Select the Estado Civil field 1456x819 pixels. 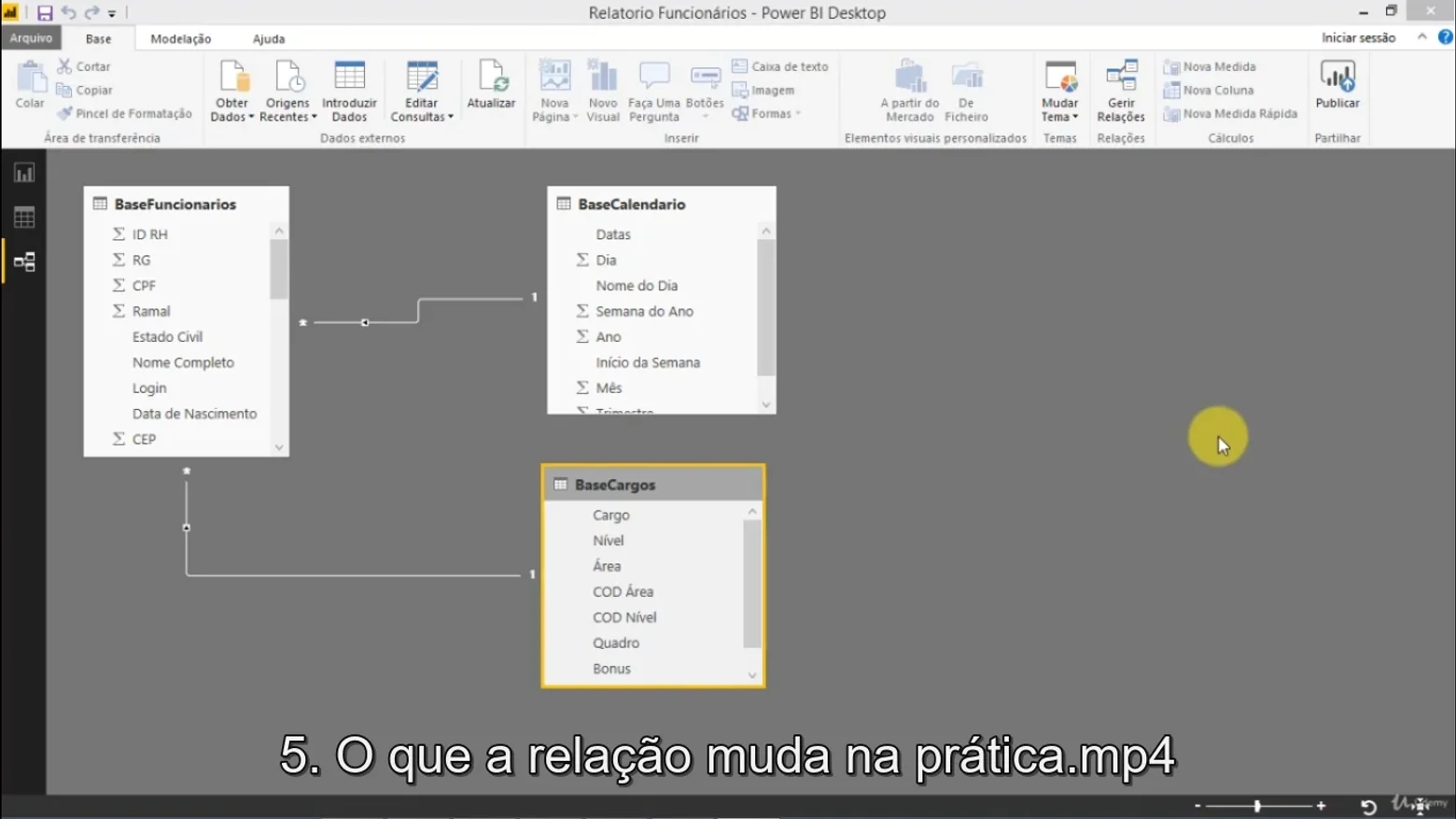(167, 336)
